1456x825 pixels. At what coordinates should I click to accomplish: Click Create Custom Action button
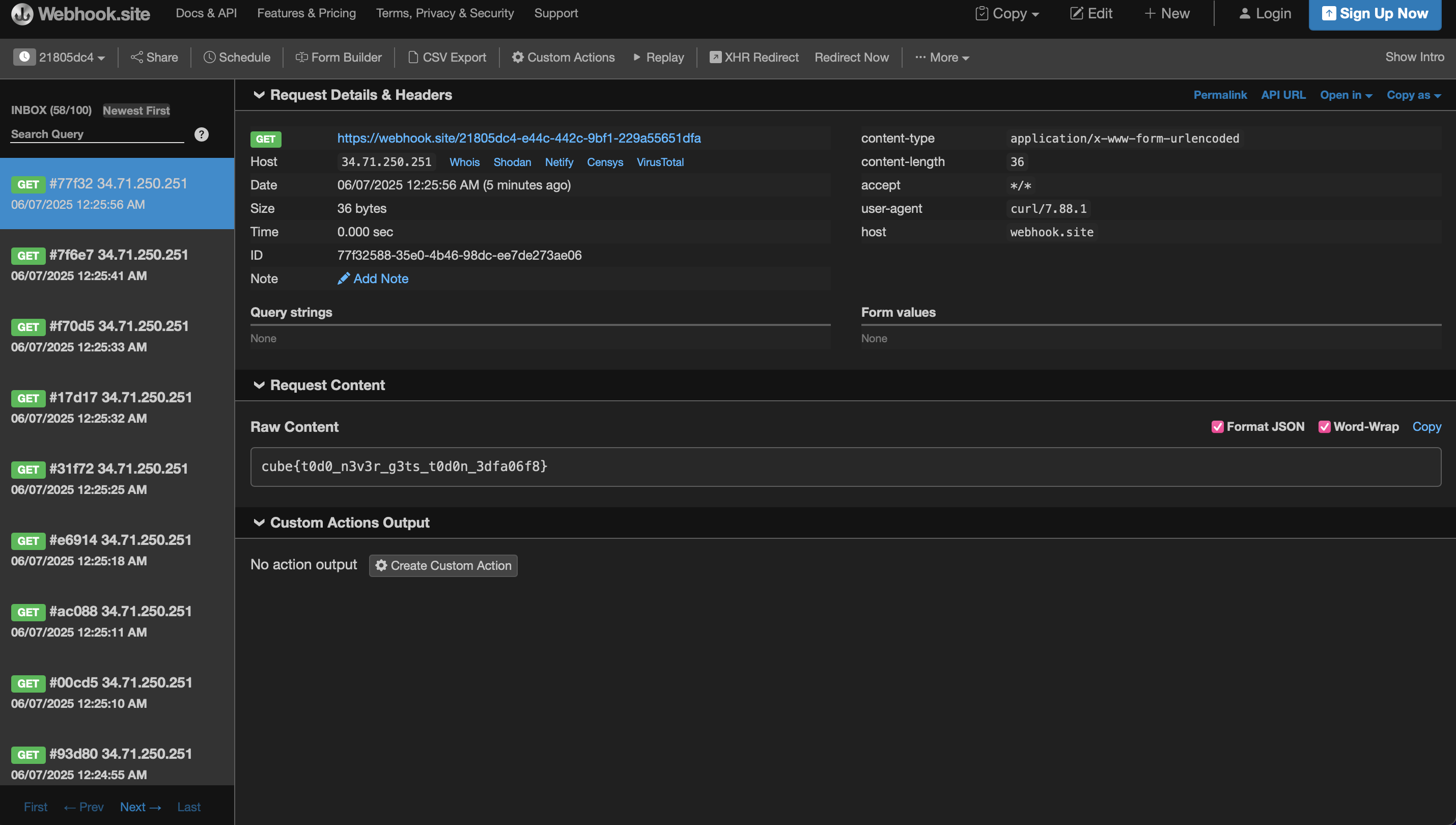pos(443,565)
